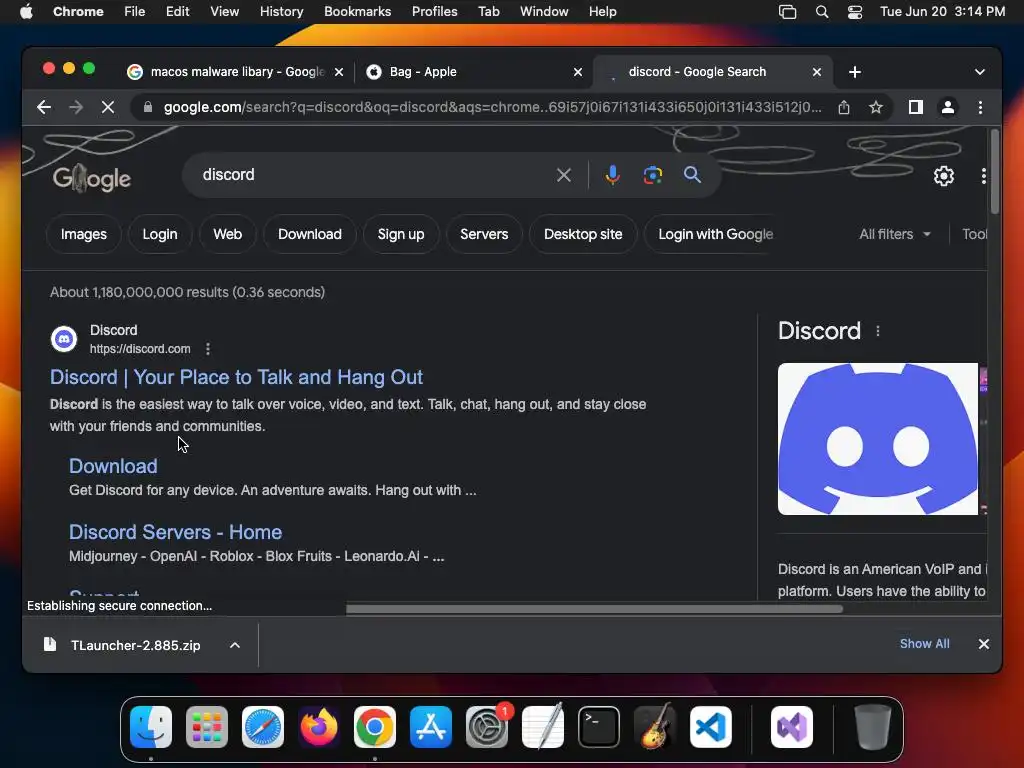Click the Discord favicon beside discord.com result
The width and height of the screenshot is (1024, 768).
64,339
